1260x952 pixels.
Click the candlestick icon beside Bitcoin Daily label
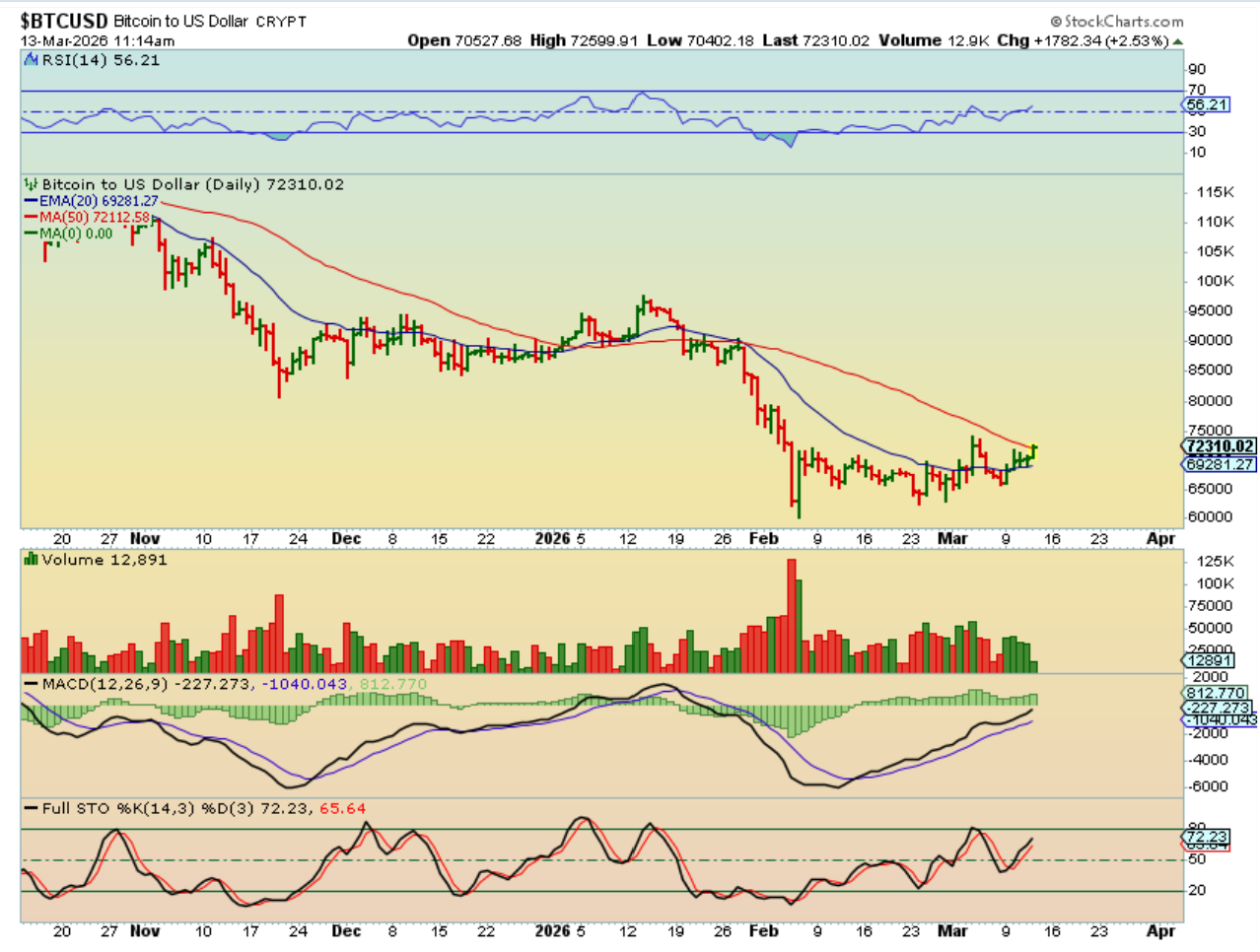click(x=31, y=184)
